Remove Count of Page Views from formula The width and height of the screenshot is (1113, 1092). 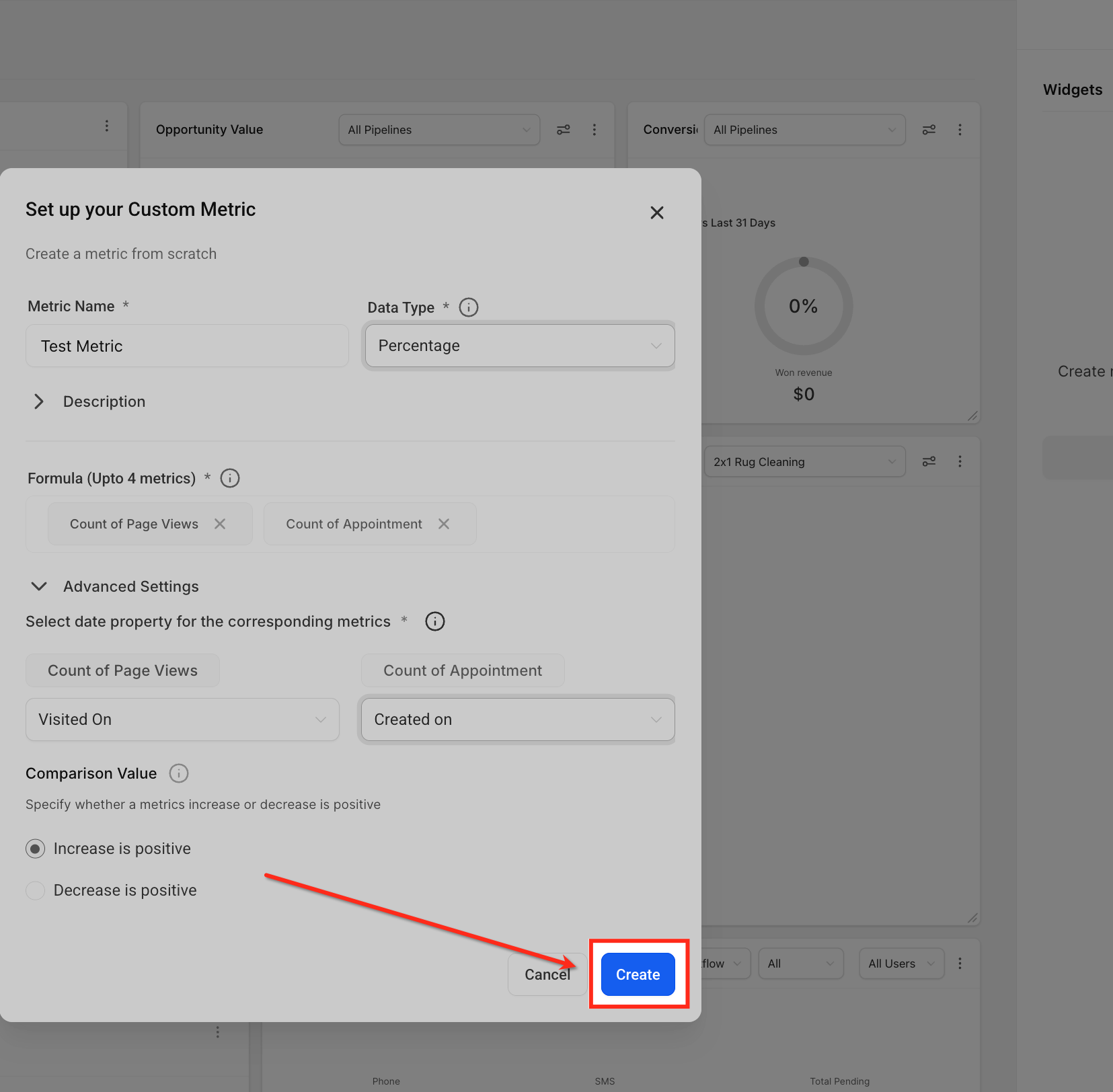click(220, 524)
